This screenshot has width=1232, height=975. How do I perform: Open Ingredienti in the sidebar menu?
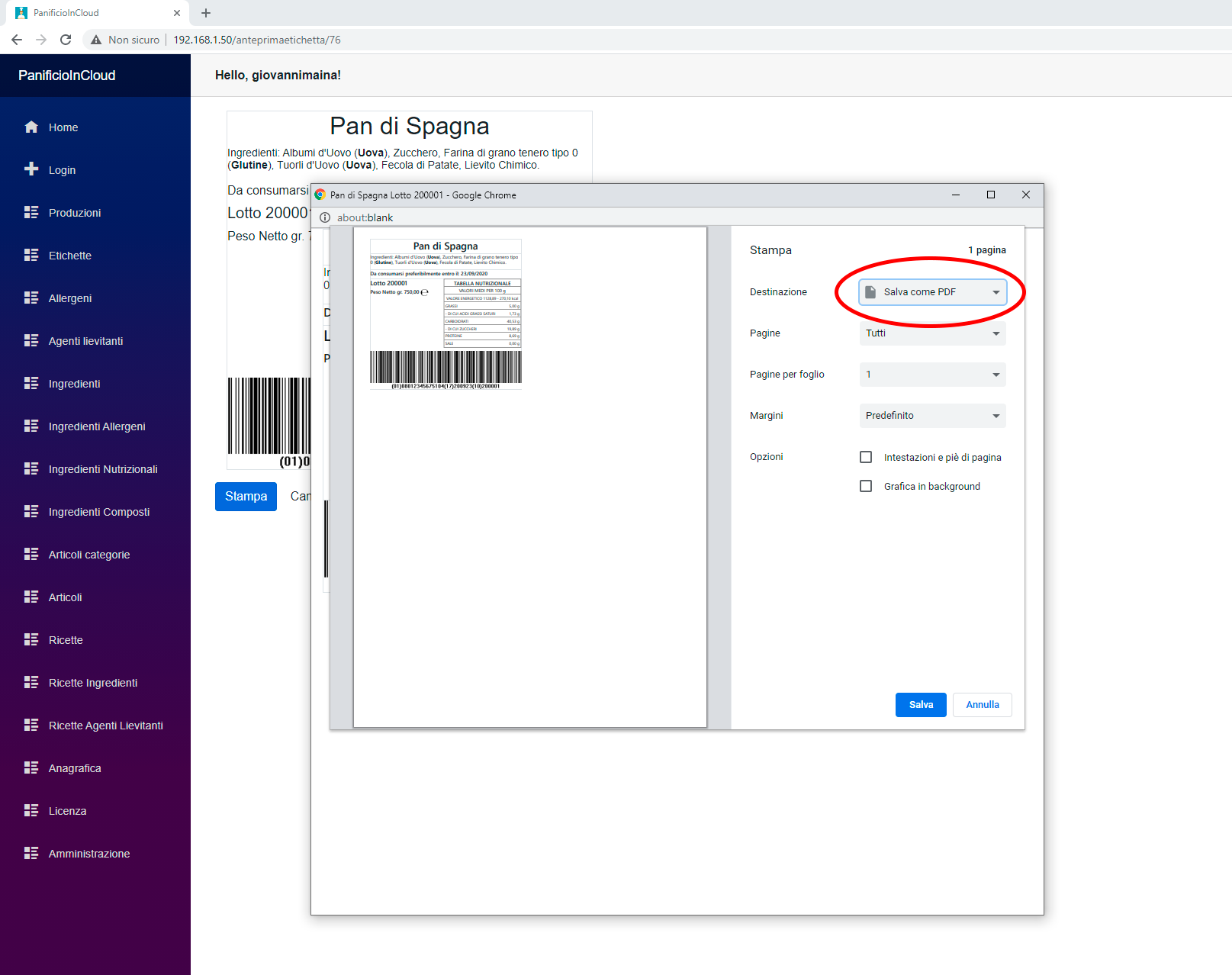coord(74,384)
